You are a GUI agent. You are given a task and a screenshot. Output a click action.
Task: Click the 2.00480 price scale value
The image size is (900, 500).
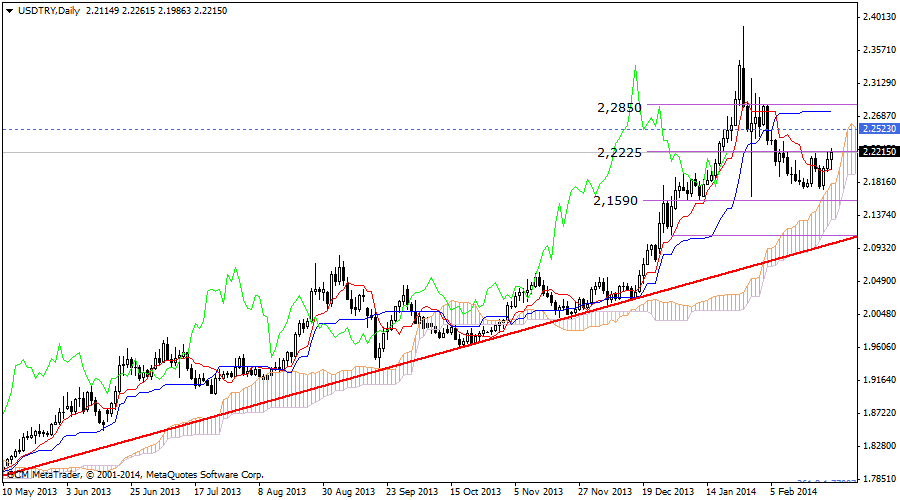coord(879,313)
